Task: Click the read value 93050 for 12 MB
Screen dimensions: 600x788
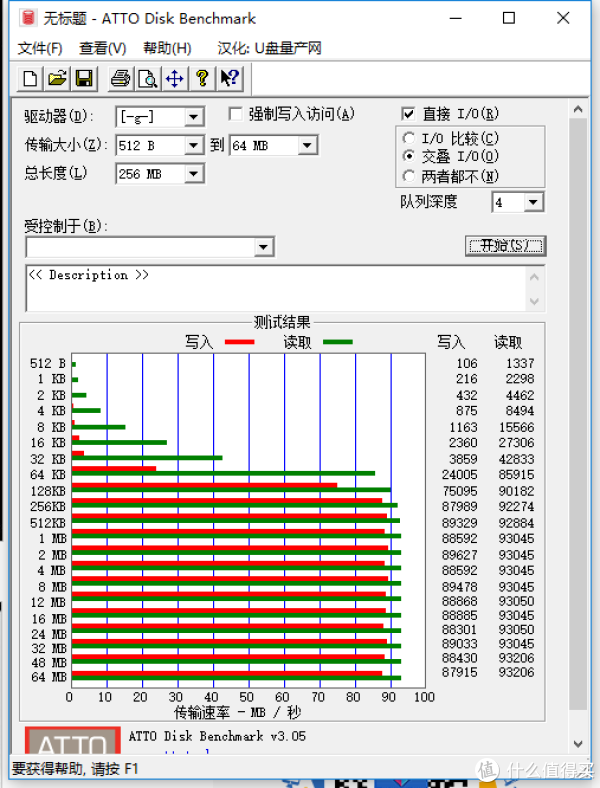Action: click(516, 601)
